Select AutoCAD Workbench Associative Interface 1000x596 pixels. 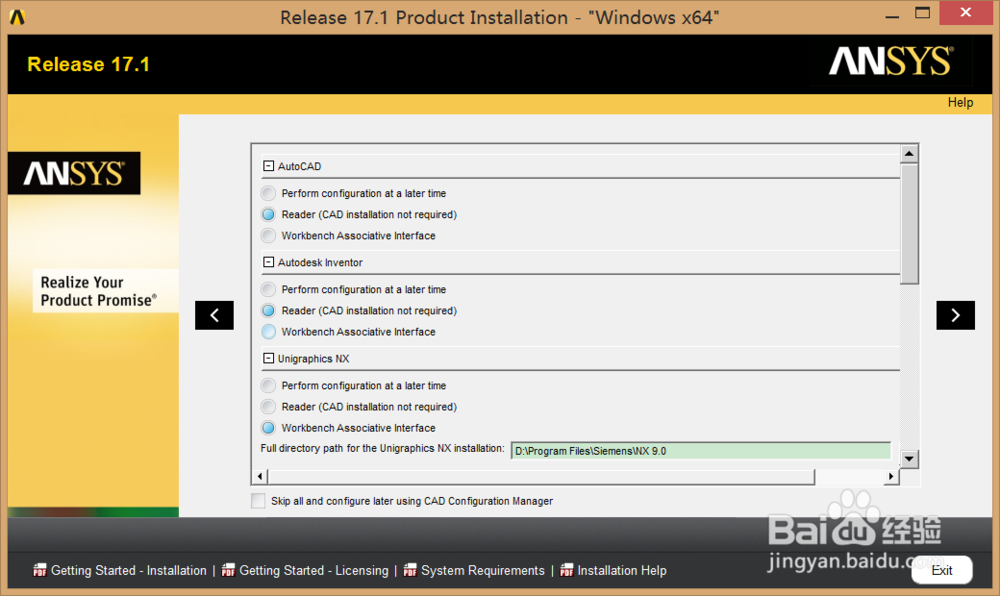(268, 235)
